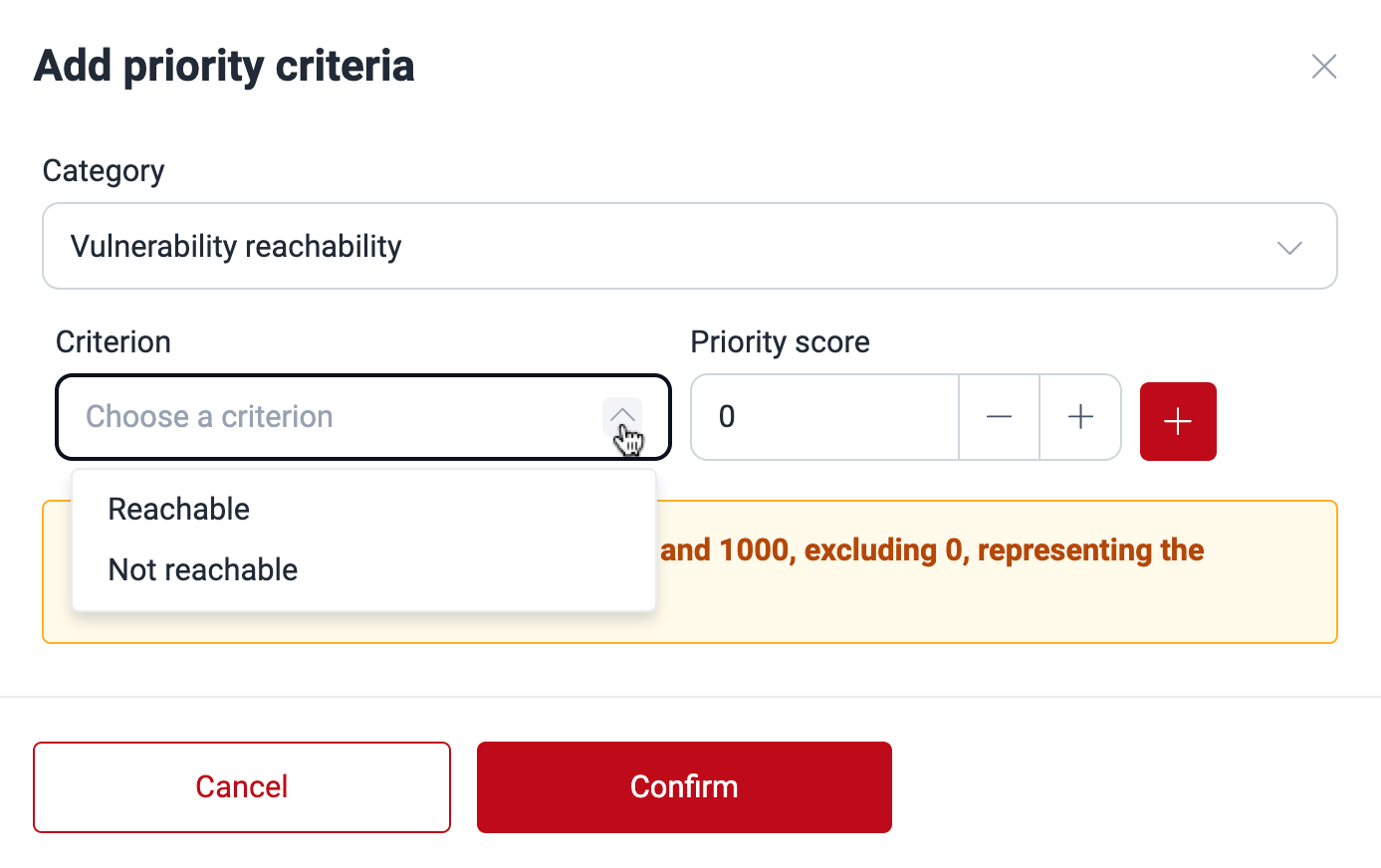
Task: Click the red plus icon to add criteria
Action: pos(1178,420)
